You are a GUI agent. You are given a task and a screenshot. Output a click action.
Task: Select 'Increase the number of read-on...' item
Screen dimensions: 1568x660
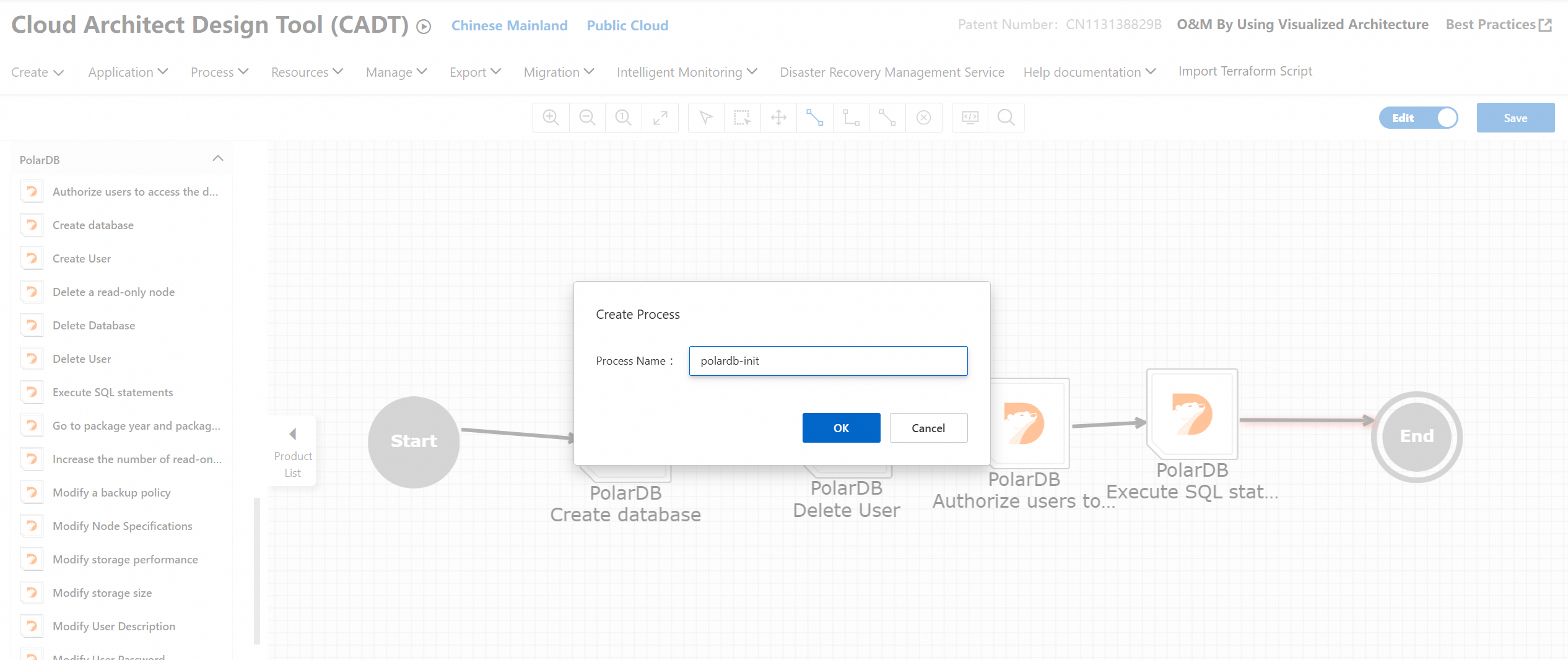[121, 459]
